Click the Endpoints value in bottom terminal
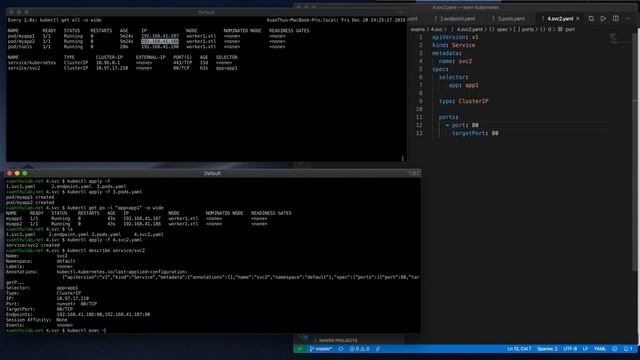Screen dimensions: 640x360 point(103,314)
